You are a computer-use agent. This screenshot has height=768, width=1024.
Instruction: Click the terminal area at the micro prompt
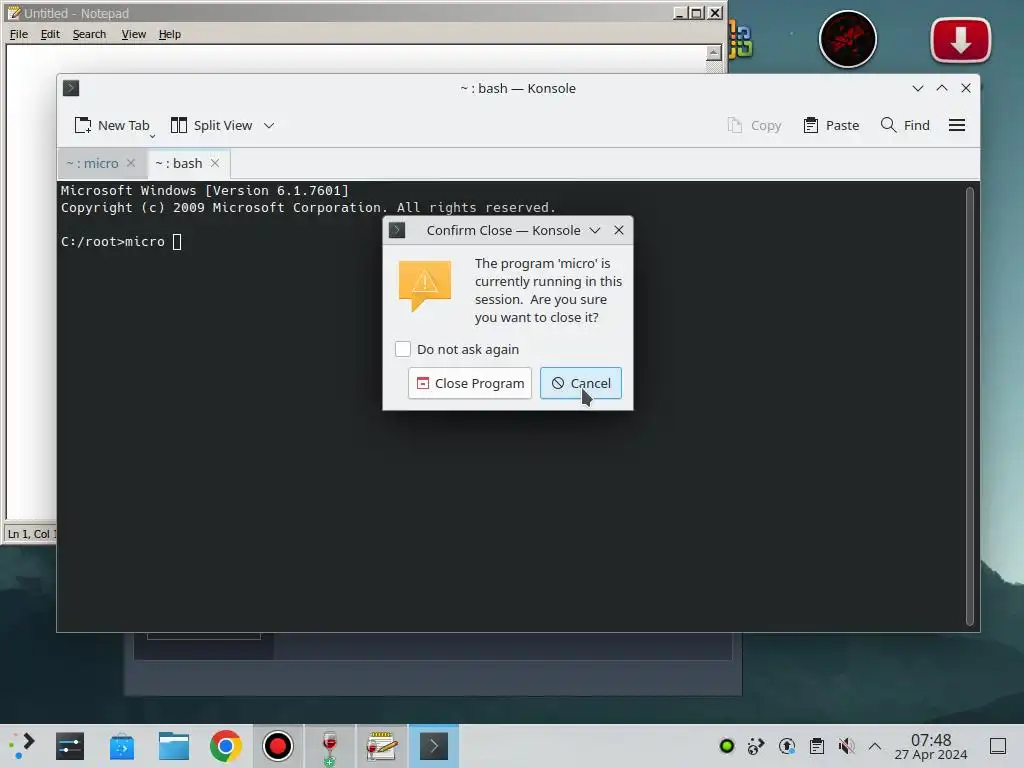point(176,242)
